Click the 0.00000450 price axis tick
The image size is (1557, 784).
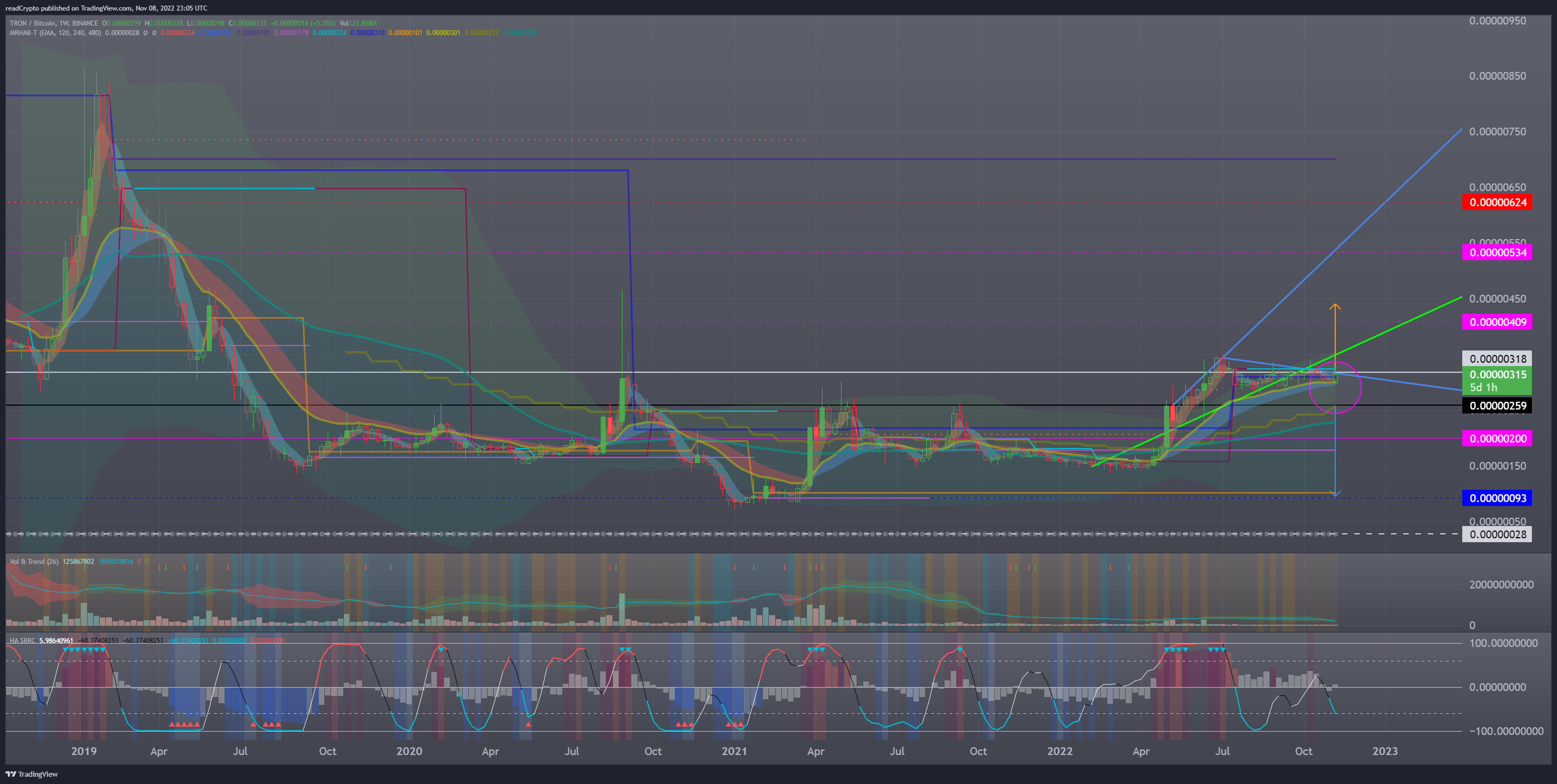tap(1497, 299)
